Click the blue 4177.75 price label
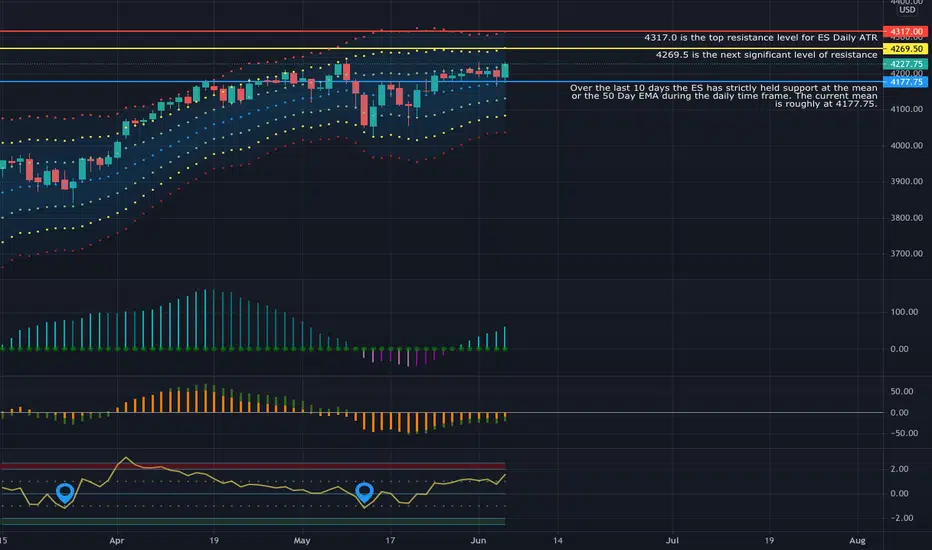The image size is (932, 550). tap(905, 82)
